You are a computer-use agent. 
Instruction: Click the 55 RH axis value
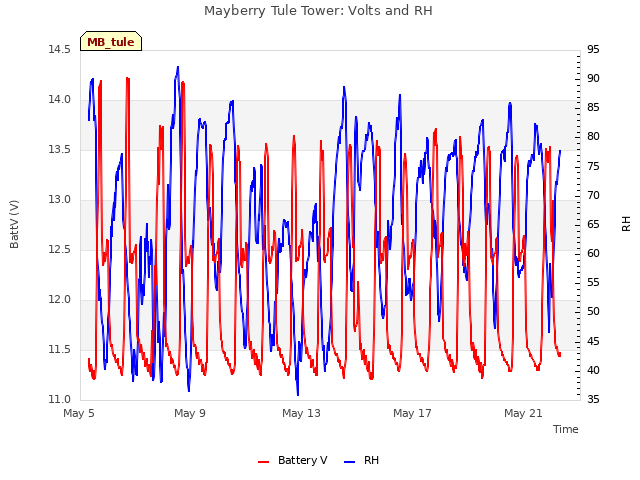593,283
